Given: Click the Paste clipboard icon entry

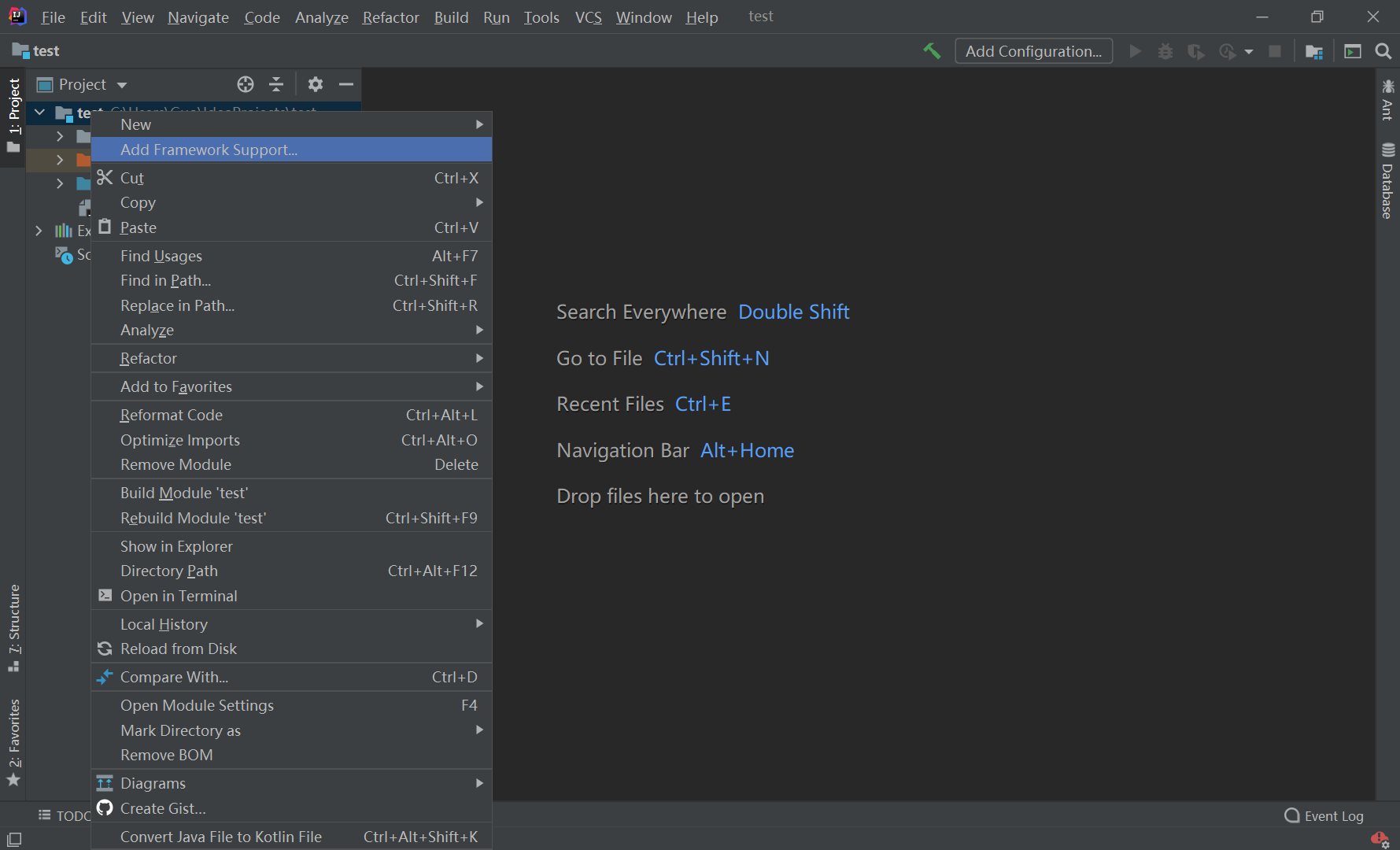Looking at the screenshot, I should pos(291,227).
